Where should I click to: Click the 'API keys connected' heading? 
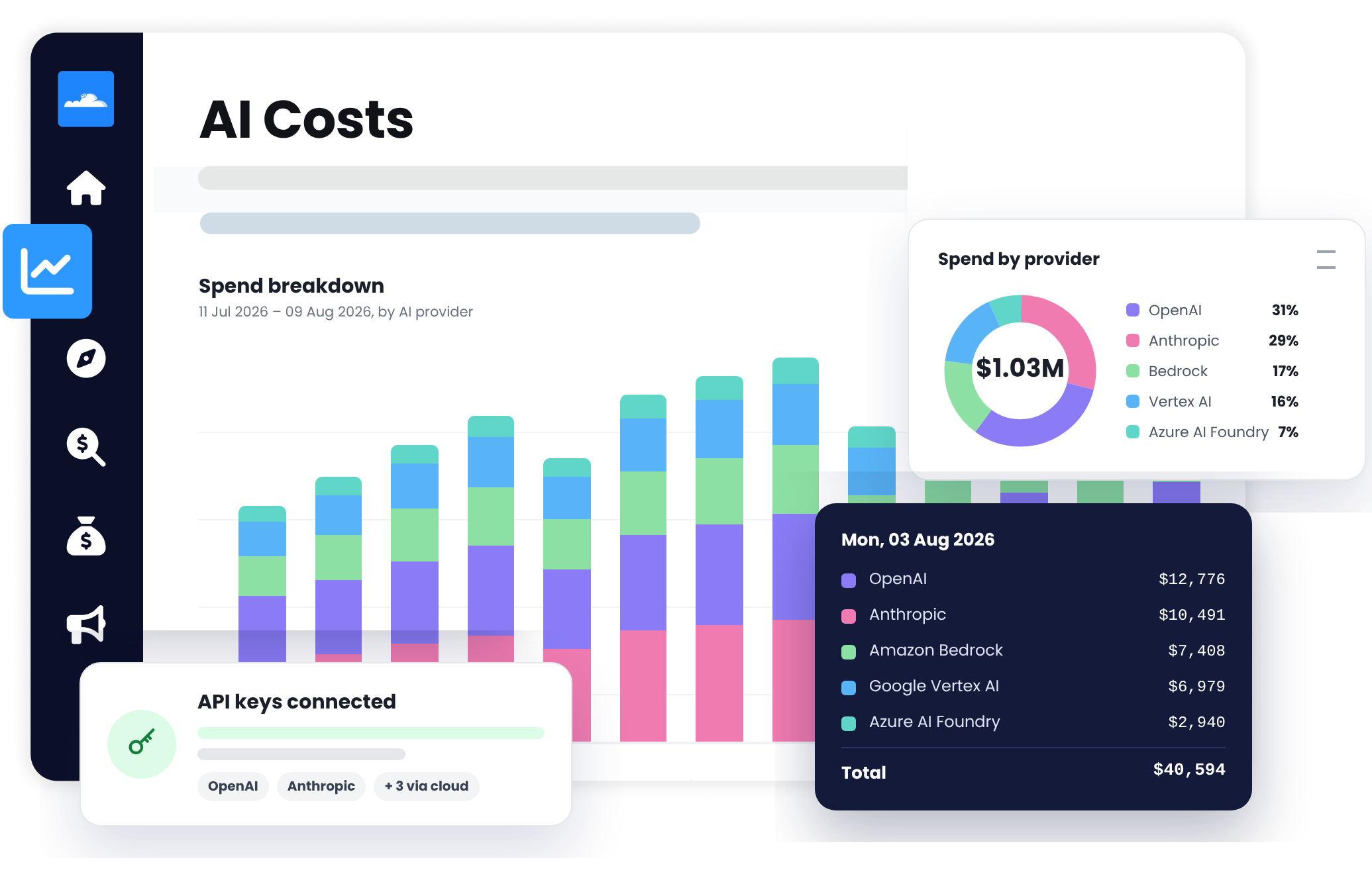coord(297,702)
